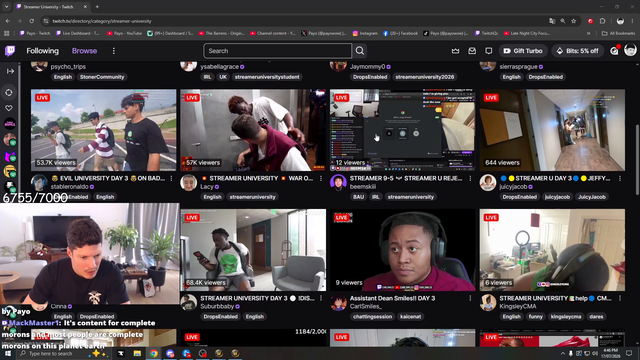Image resolution: width=640 pixels, height=360 pixels.
Task: Open Prime Loot crown icon
Action: coord(455,51)
